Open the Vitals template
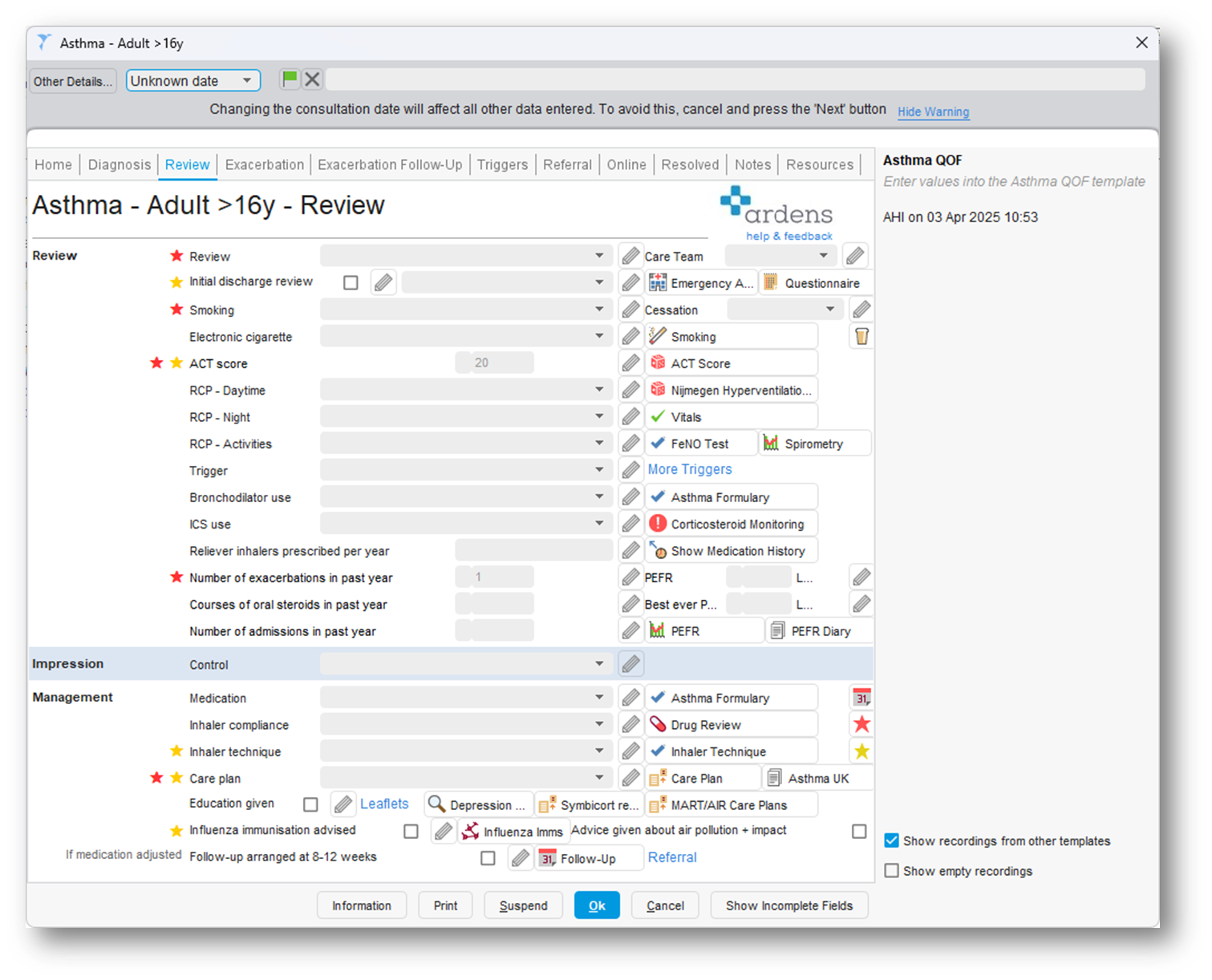 pyautogui.click(x=732, y=417)
